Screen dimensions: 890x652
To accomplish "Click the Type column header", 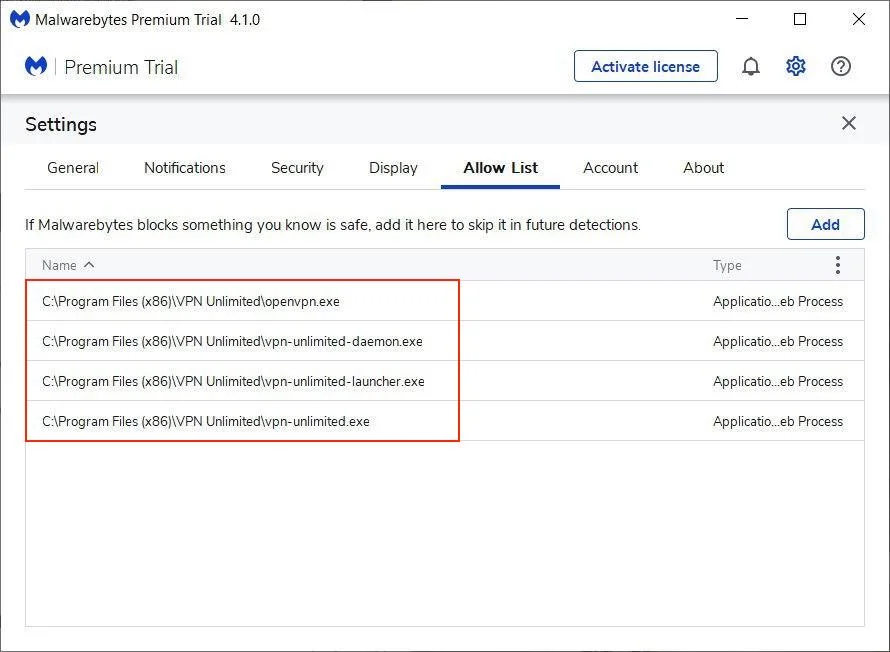I will [x=727, y=265].
